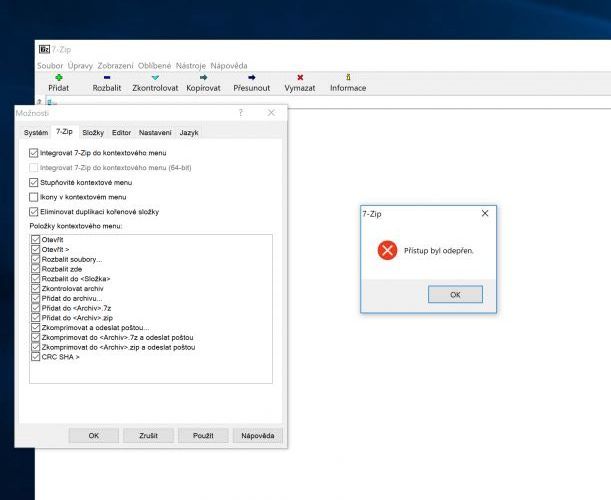Click the address path field in 7-Zip window
This screenshot has width=611, height=500.
[328, 102]
